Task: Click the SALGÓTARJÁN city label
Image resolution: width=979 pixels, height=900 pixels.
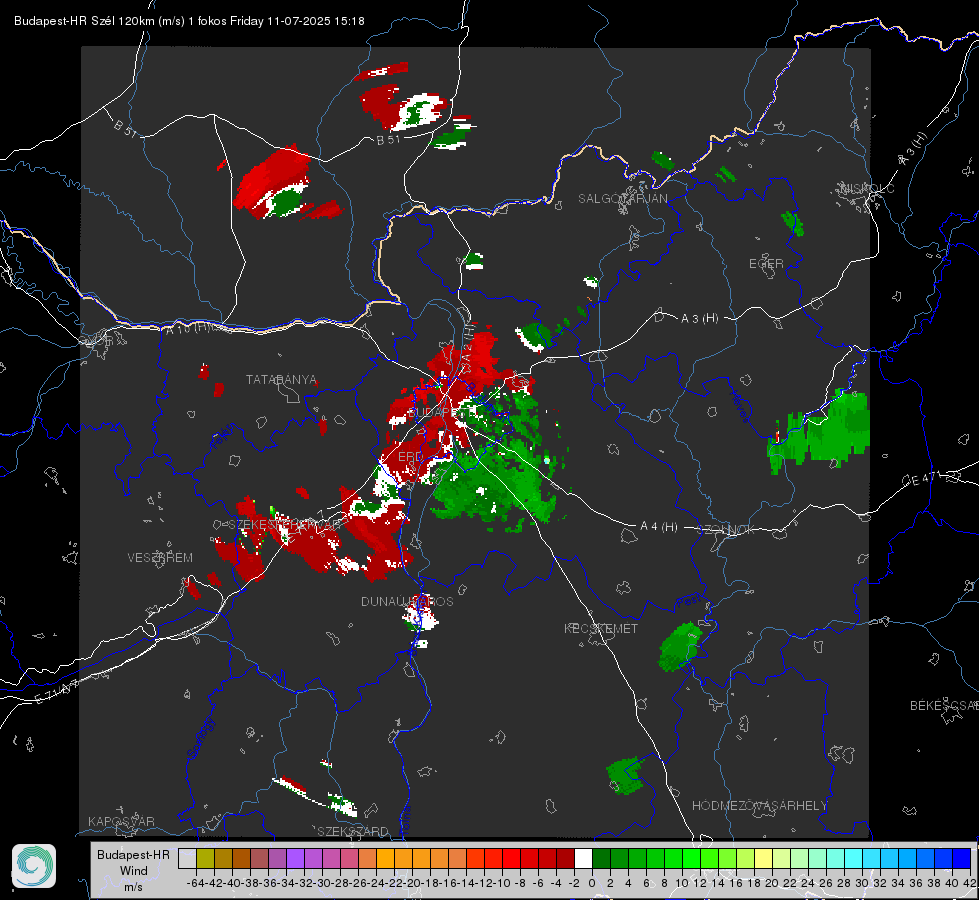Action: tap(622, 199)
